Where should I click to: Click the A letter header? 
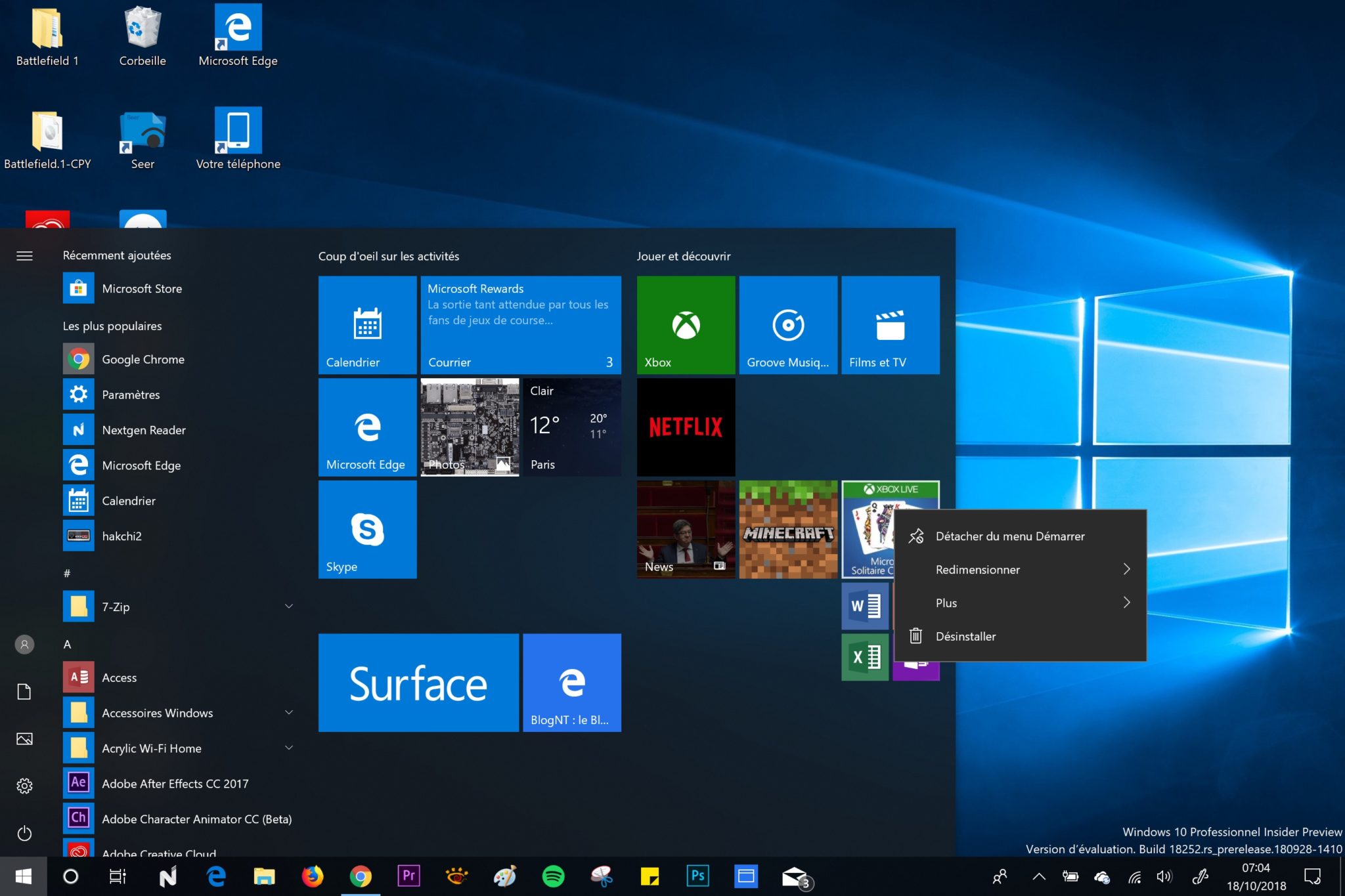click(67, 645)
